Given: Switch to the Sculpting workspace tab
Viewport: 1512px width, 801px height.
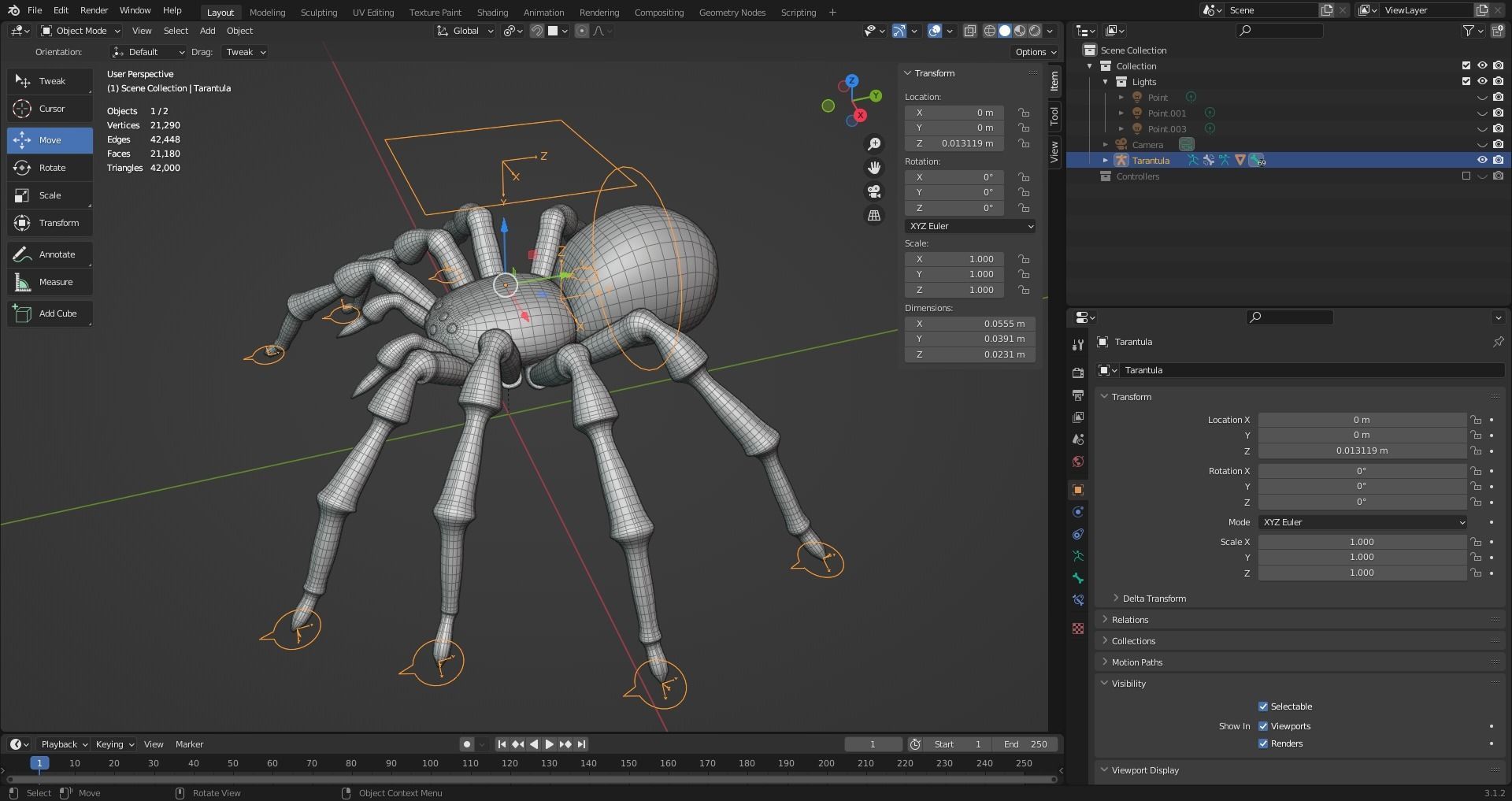Looking at the screenshot, I should pos(319,12).
